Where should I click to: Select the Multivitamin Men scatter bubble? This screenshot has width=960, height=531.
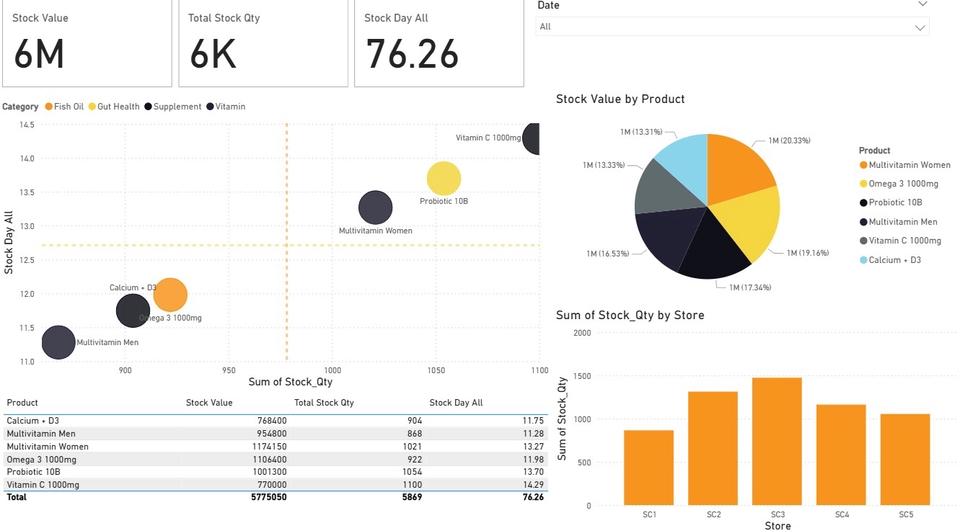[x=58, y=343]
